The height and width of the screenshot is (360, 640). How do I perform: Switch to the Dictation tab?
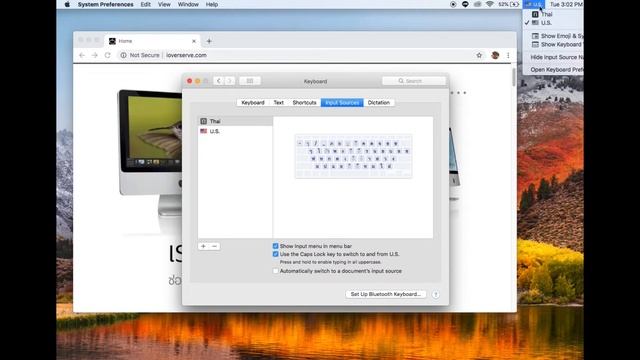point(379,103)
